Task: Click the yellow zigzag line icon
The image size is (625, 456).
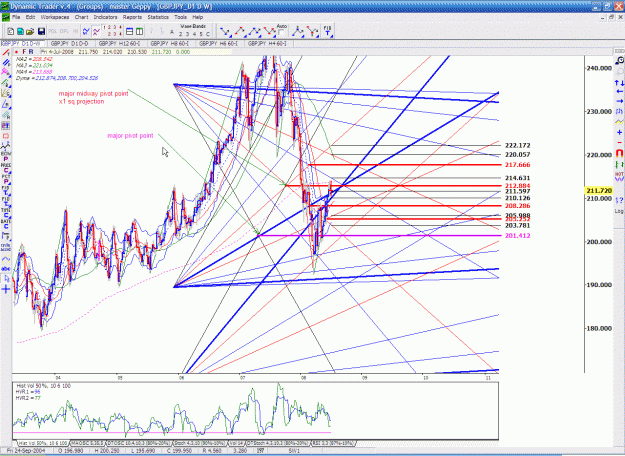Action: (x=619, y=122)
